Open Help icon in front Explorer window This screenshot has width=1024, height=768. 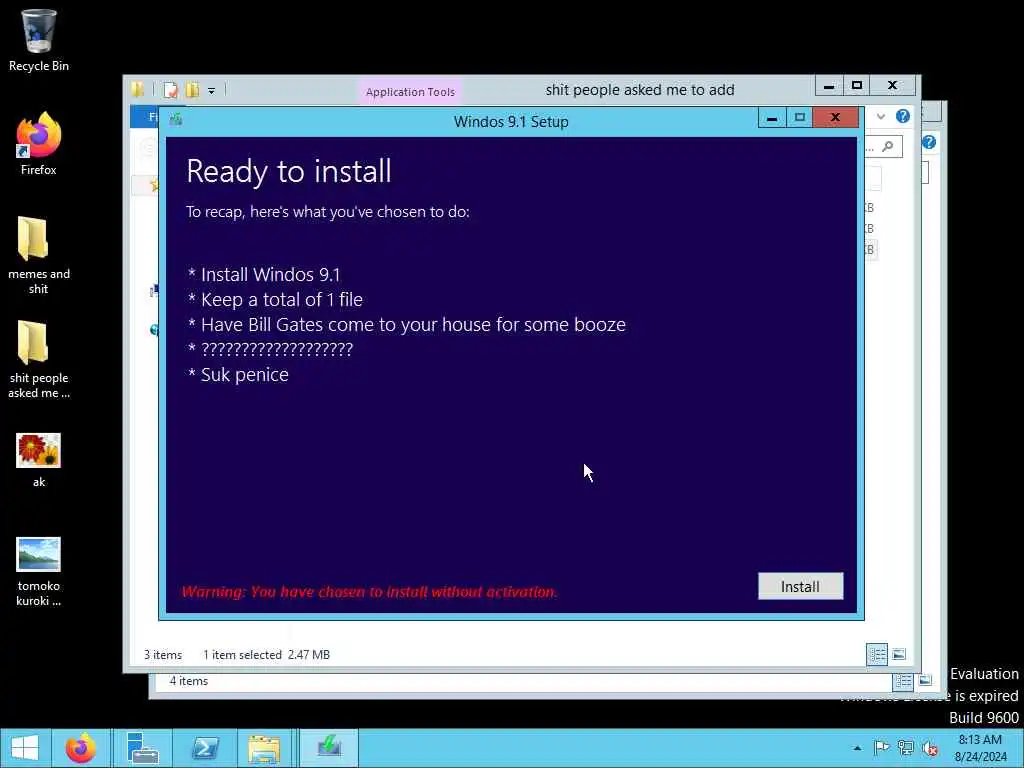pos(903,116)
